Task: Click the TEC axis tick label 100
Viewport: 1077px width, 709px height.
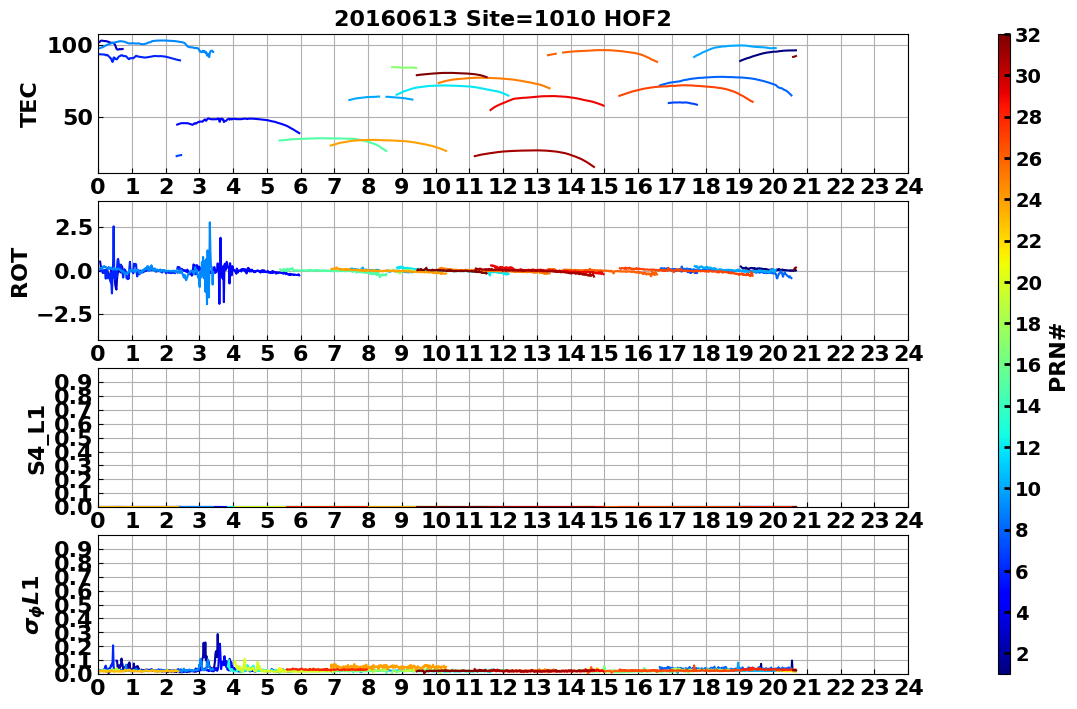Action: point(69,46)
